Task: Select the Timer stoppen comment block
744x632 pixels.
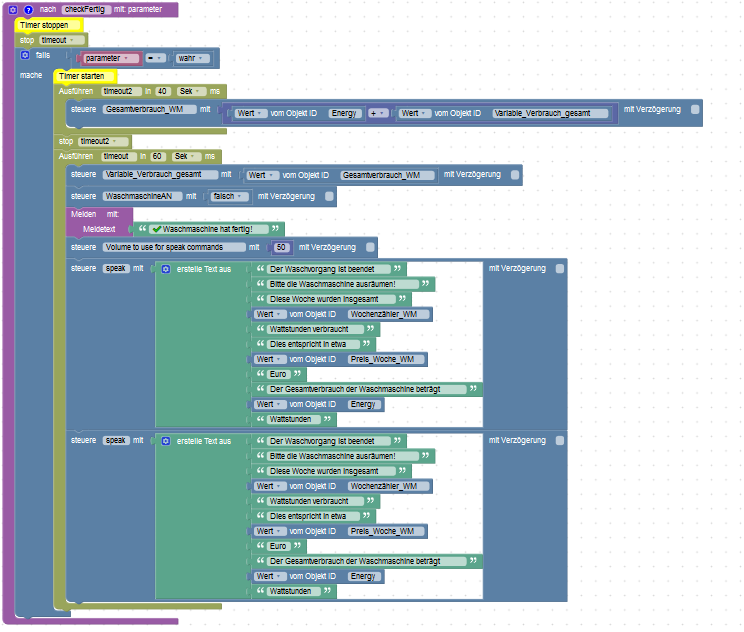Action: click(49, 25)
